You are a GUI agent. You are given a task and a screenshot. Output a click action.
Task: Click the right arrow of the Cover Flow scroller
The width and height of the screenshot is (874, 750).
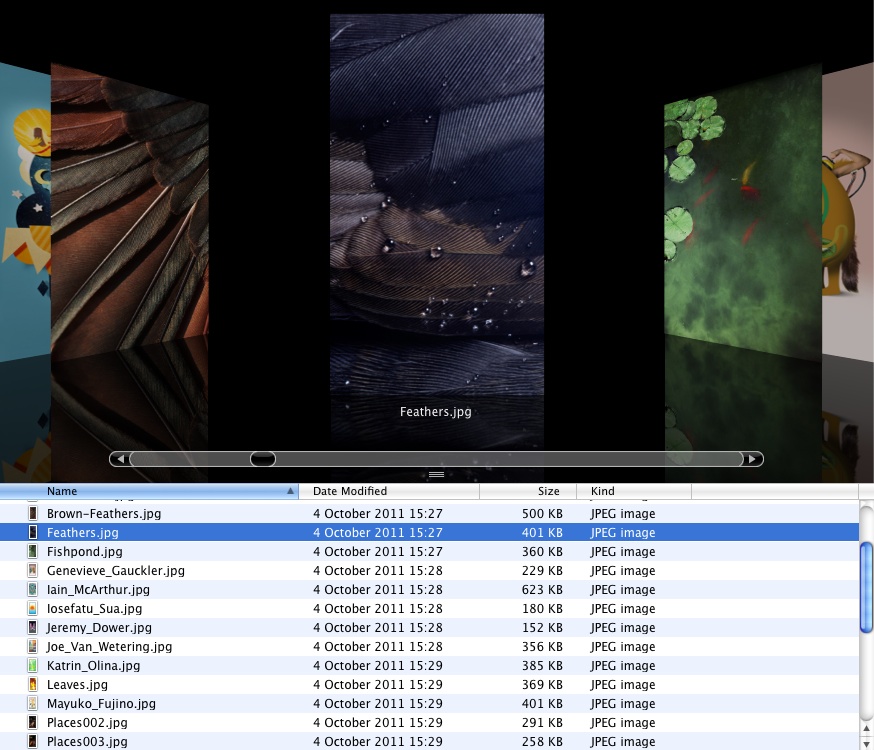point(752,458)
